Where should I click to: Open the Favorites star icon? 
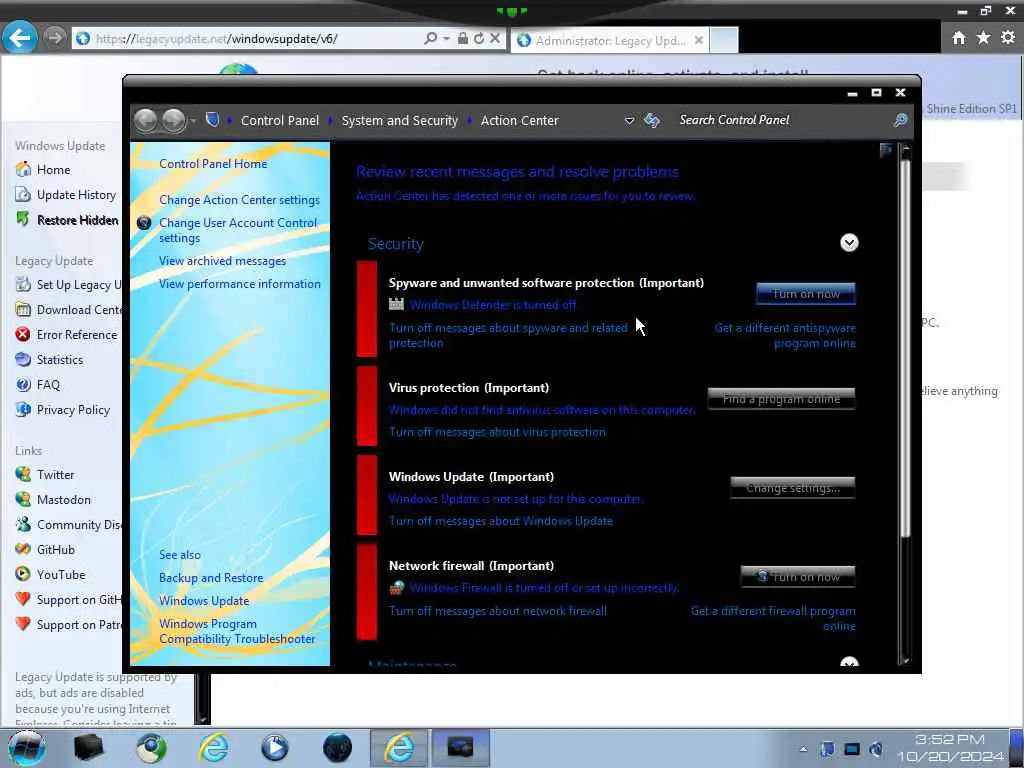click(983, 38)
